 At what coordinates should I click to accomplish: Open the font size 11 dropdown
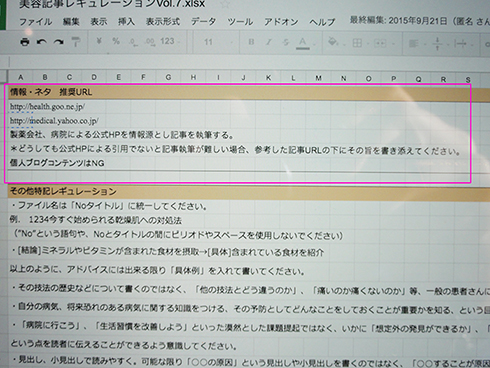point(218,42)
